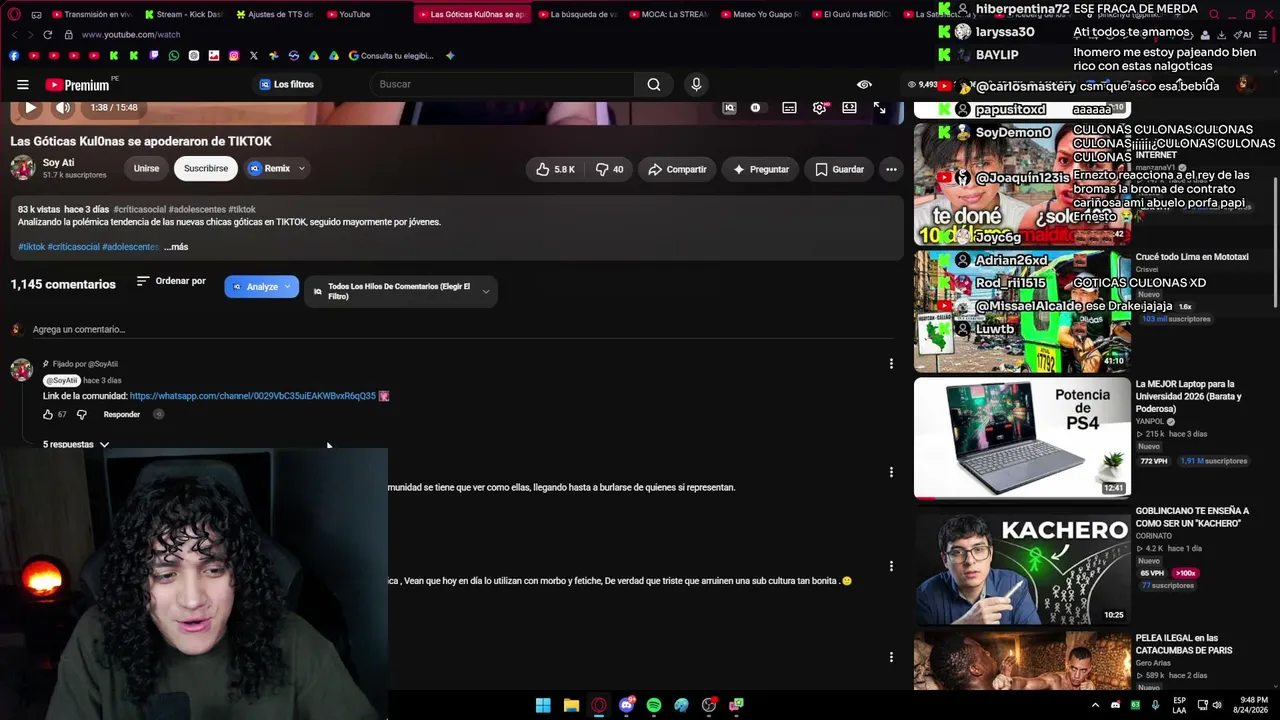Open Facebook bookmark in bookmarks bar

[14, 56]
